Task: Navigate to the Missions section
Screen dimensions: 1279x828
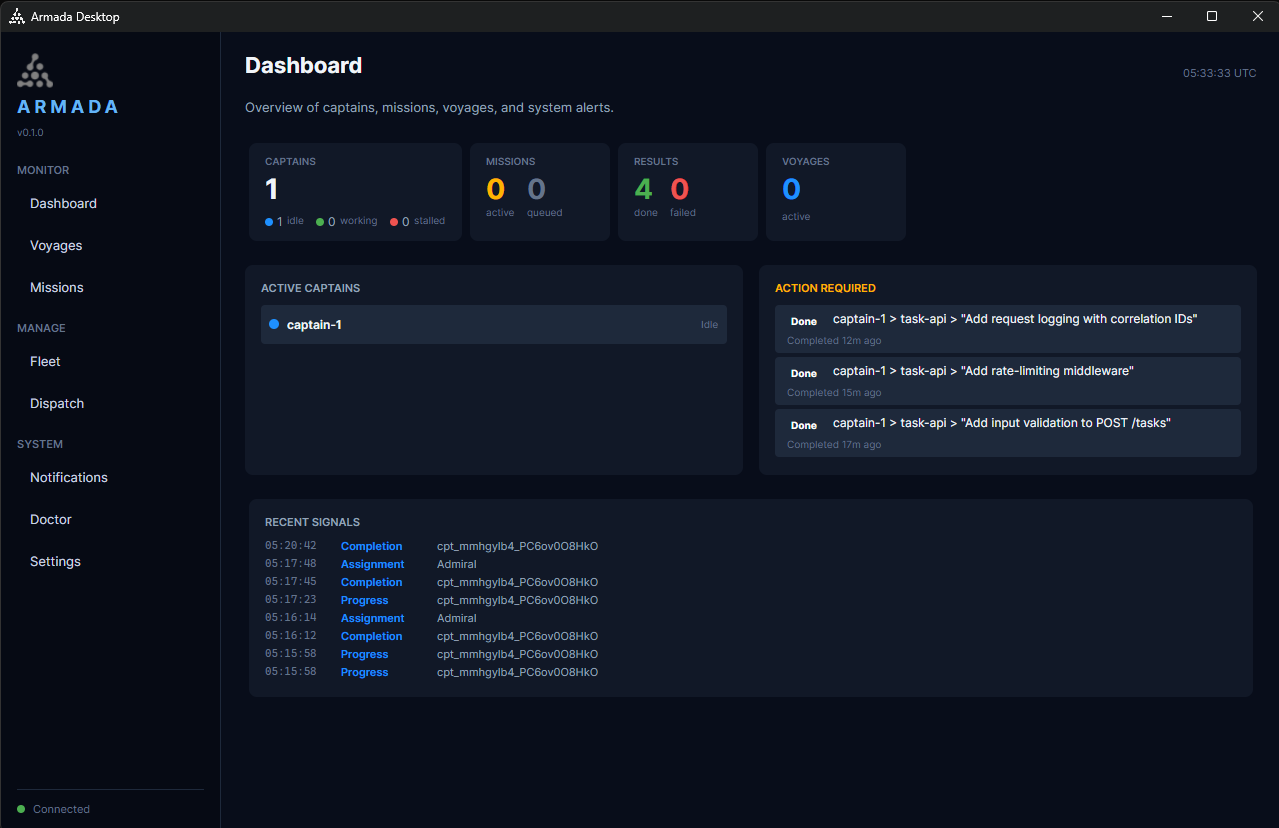Action: point(56,287)
